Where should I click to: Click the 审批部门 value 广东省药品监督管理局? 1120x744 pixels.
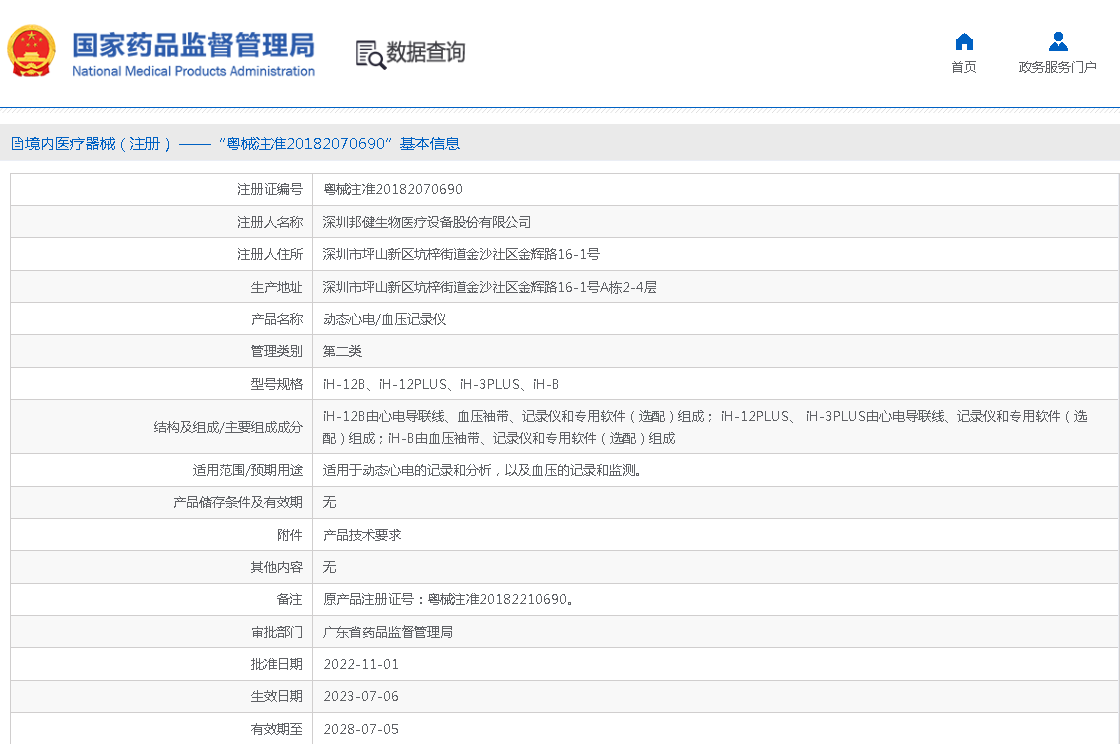[x=388, y=632]
